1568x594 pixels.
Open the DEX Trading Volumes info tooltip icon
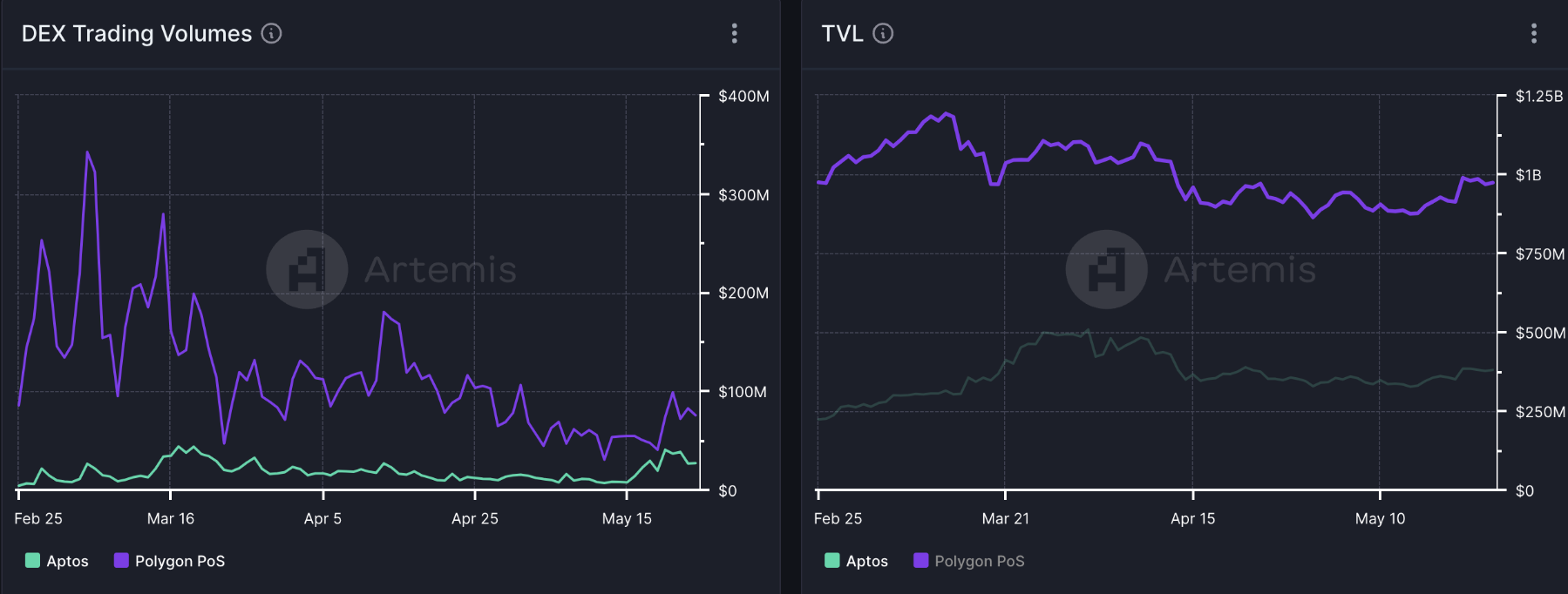click(272, 34)
